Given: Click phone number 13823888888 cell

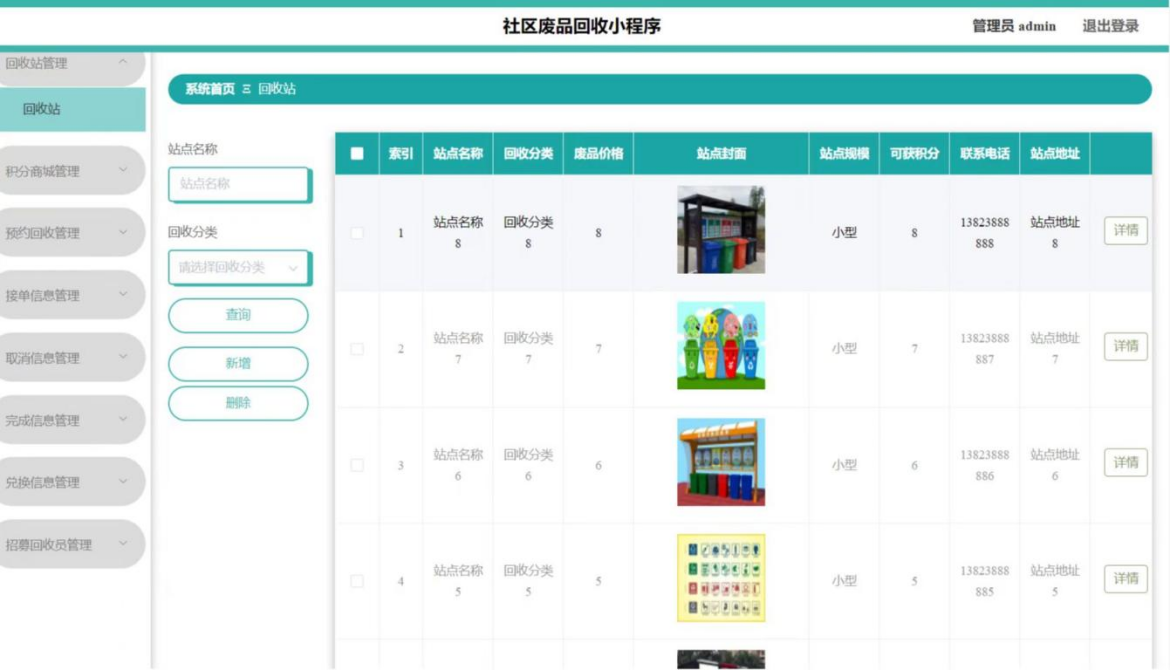Looking at the screenshot, I should (984, 233).
